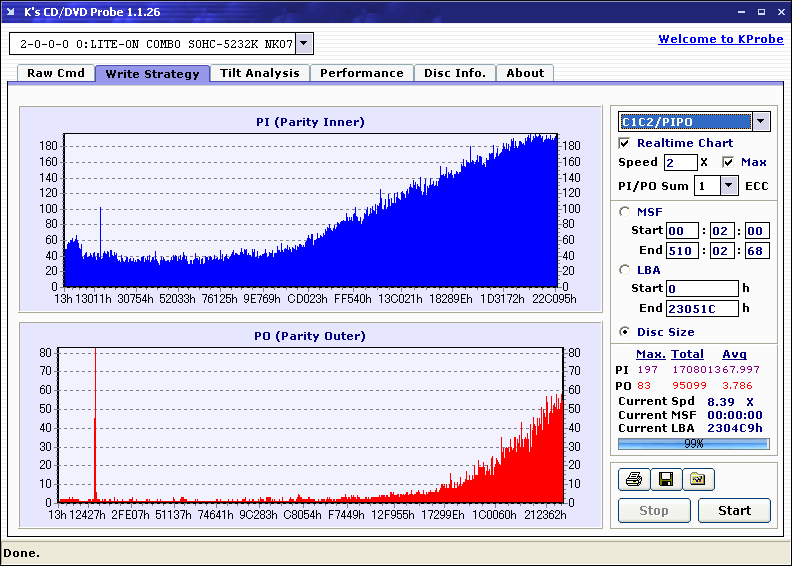Toggle the Realtime Chart checkbox
This screenshot has width=792, height=566.
[x=624, y=143]
